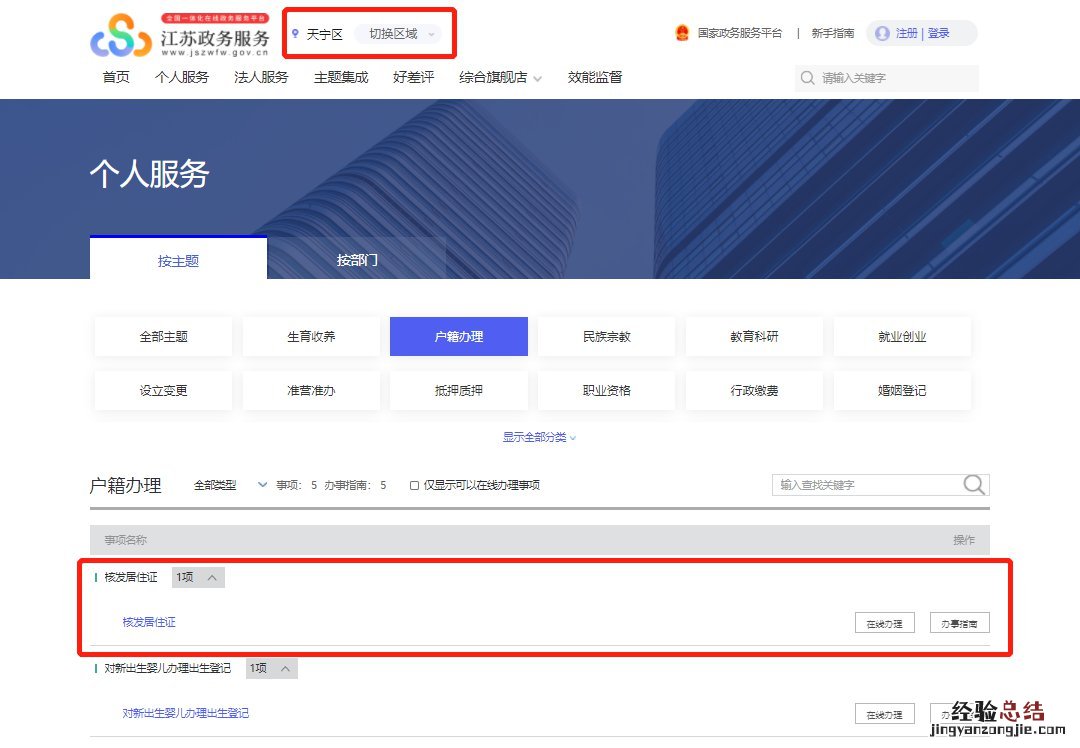Expand 显示全部分类 to show all categories
The width and height of the screenshot is (1080, 748).
pos(539,437)
